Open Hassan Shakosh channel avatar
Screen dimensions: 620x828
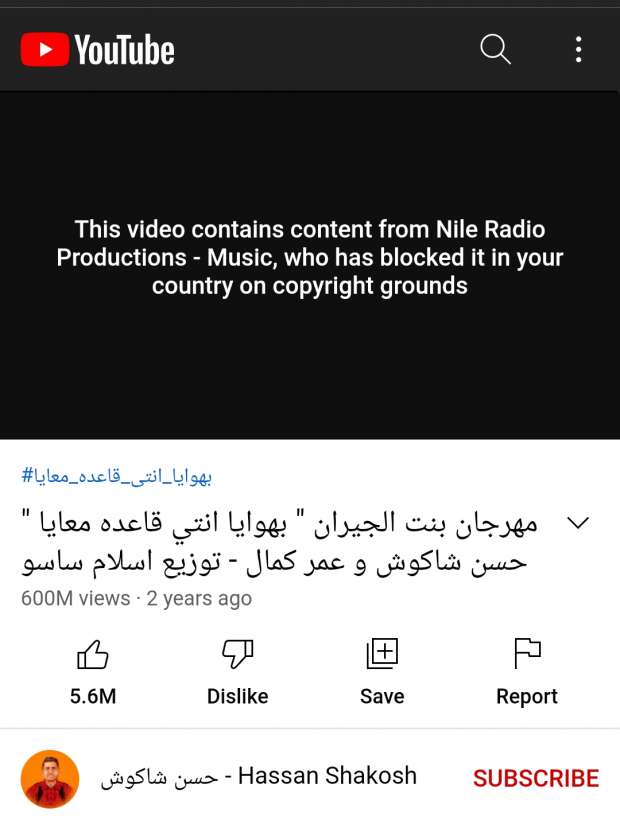(x=50, y=779)
